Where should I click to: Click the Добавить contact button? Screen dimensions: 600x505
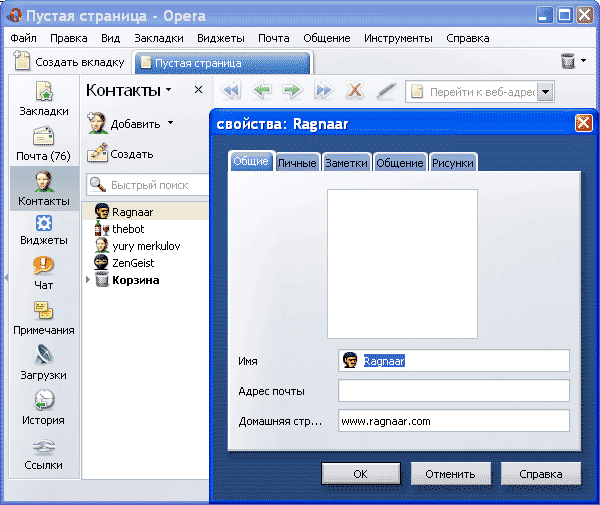coord(124,124)
